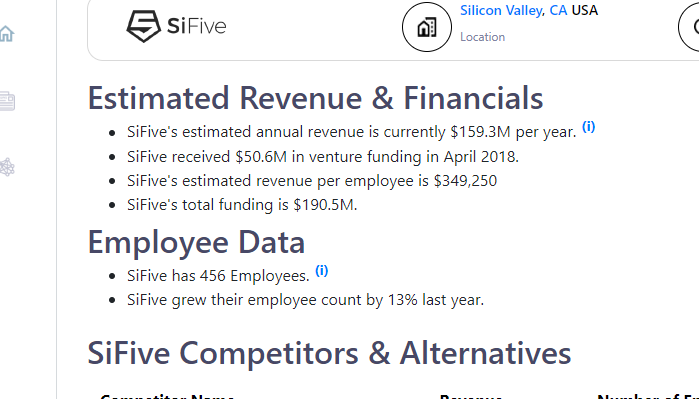Screen dimensions: 699x399
Task: Open the Silicon Valley location link
Action: 501,10
